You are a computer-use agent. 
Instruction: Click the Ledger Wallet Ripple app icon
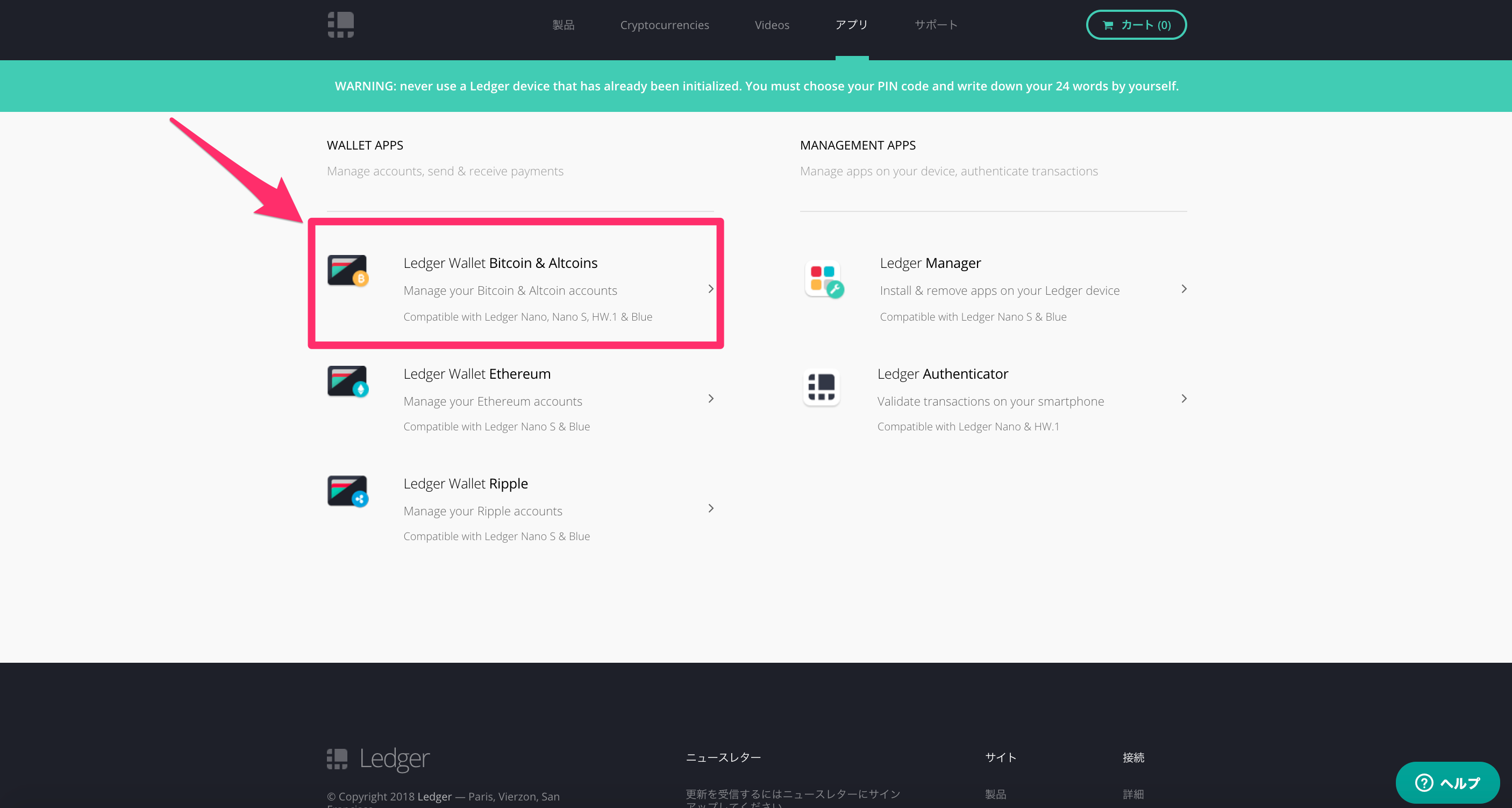(347, 492)
